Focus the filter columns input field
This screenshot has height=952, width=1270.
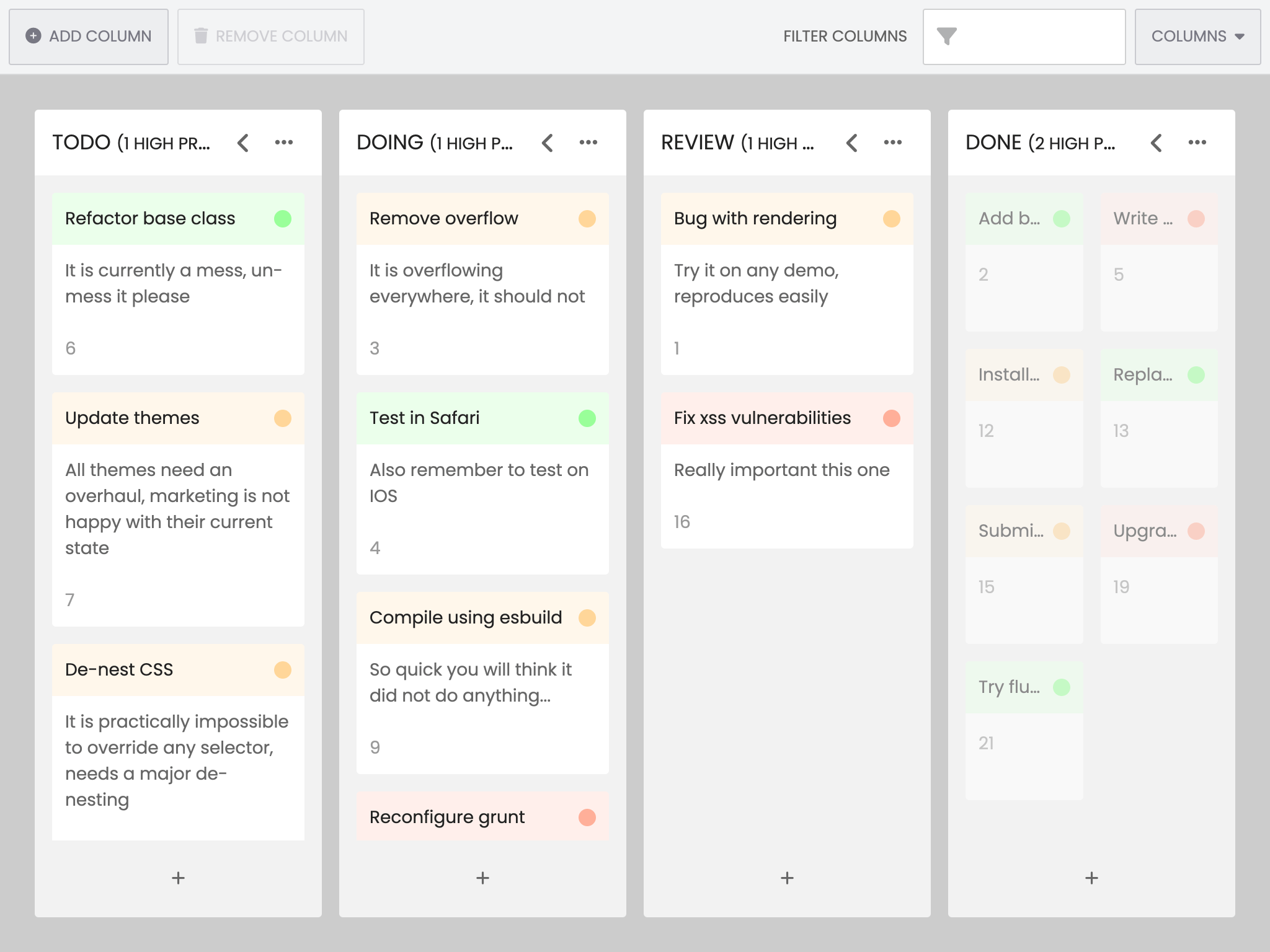click(x=1024, y=37)
